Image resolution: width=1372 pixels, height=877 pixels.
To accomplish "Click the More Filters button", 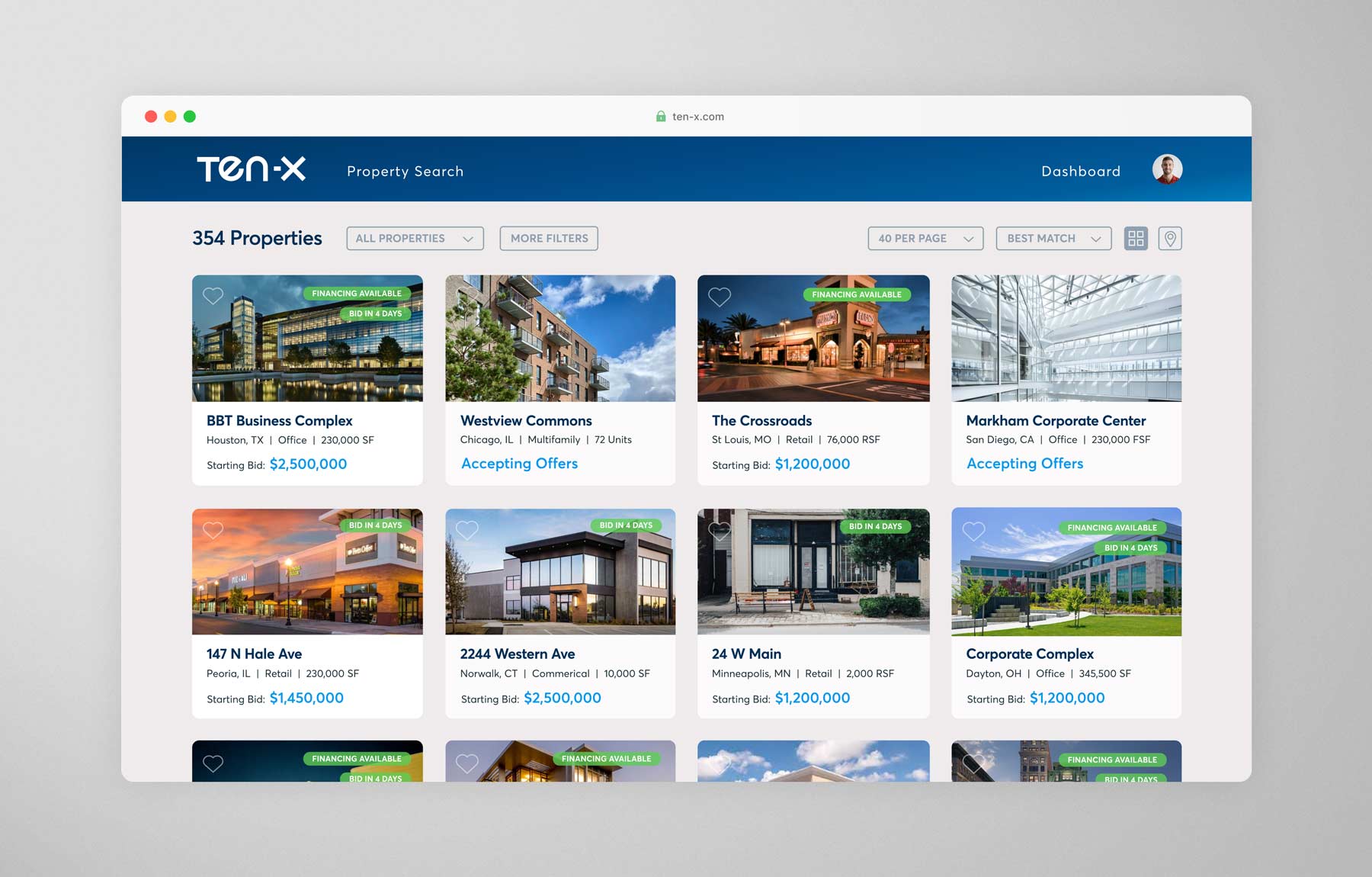I will tap(549, 239).
